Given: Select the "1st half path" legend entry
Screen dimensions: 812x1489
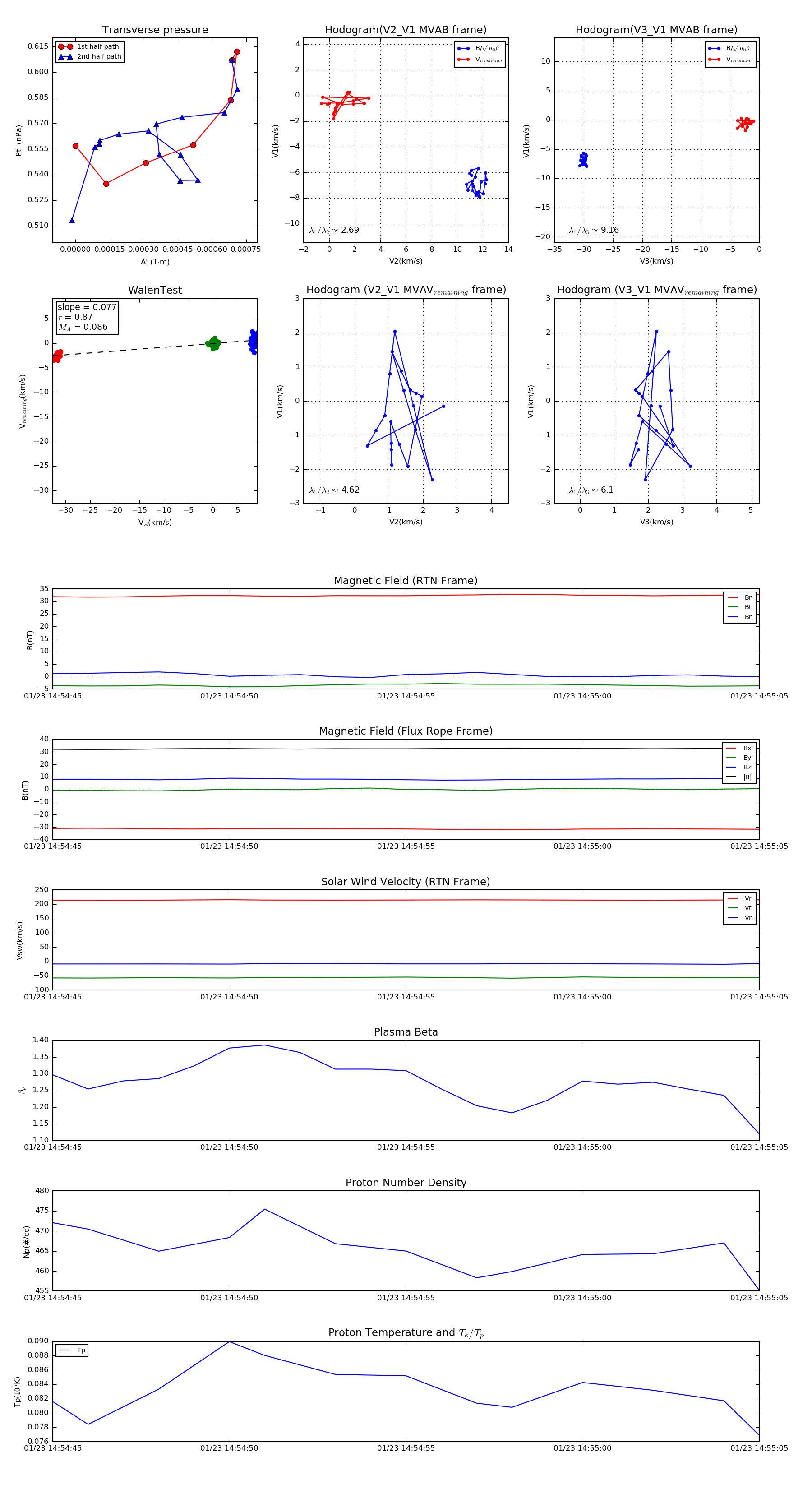Looking at the screenshot, I should click(90, 47).
